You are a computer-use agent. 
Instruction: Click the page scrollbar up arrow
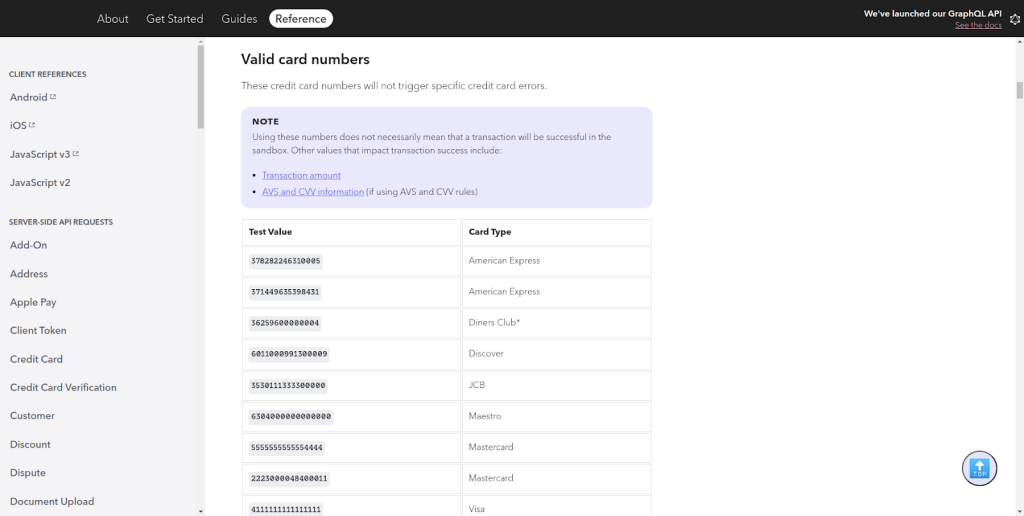tap(1019, 42)
